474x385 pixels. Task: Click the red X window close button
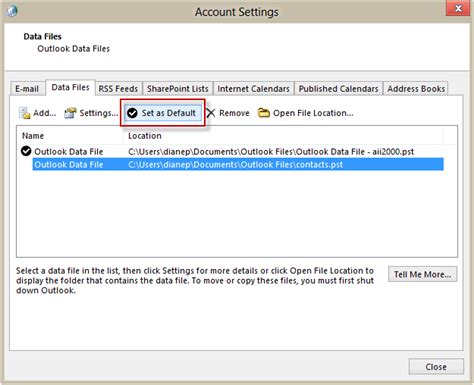(x=458, y=8)
